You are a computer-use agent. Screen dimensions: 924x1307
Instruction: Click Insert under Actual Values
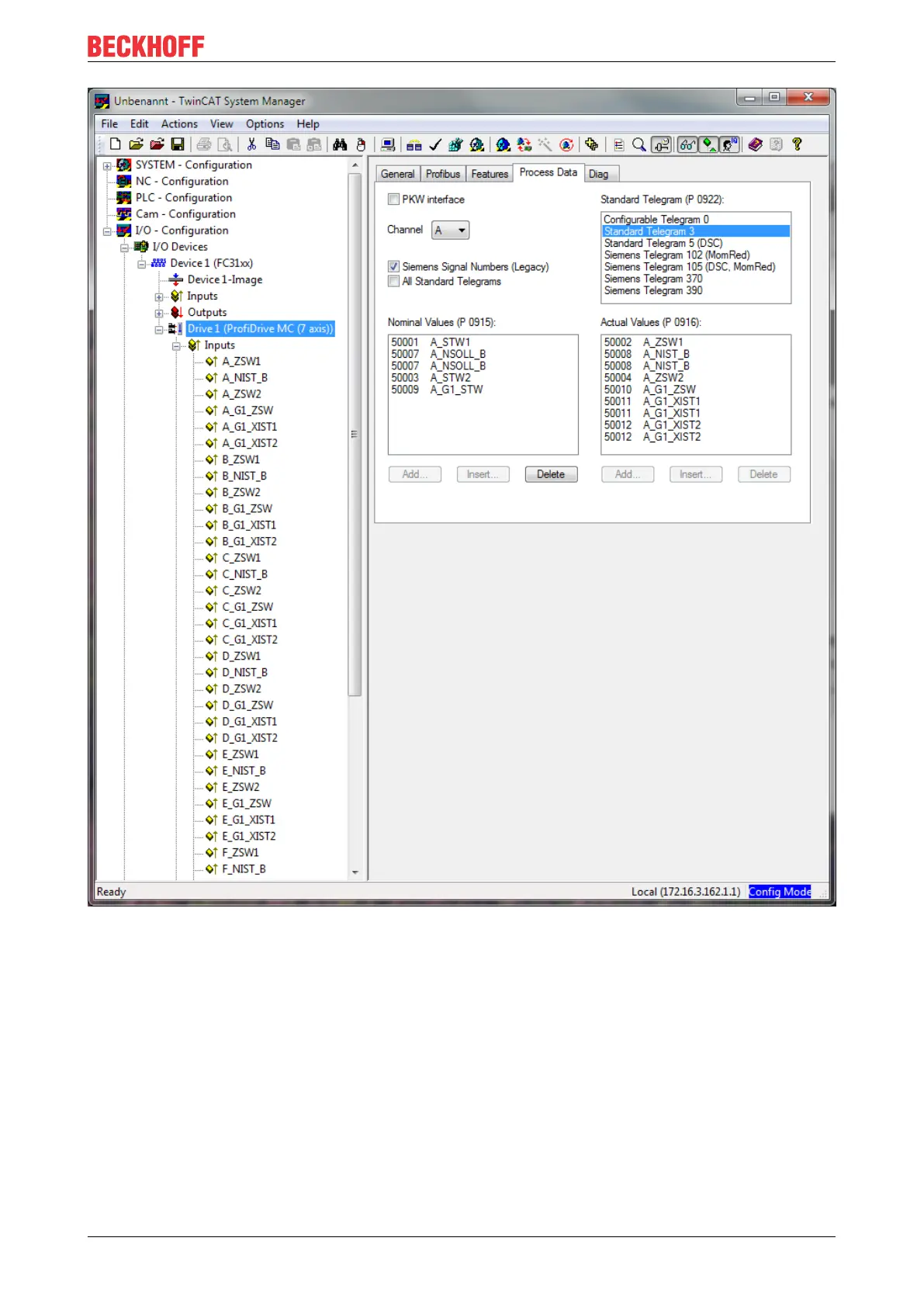pos(696,474)
